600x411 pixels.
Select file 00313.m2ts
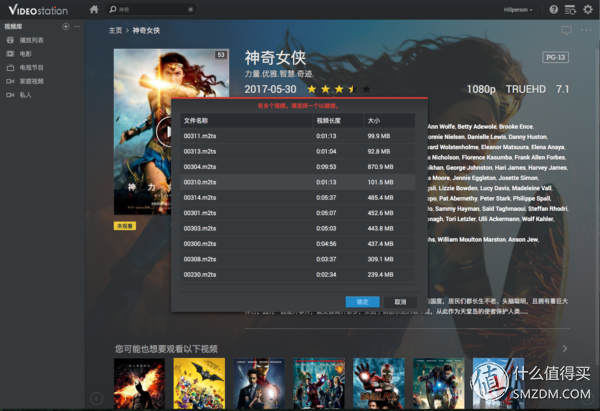pos(298,152)
